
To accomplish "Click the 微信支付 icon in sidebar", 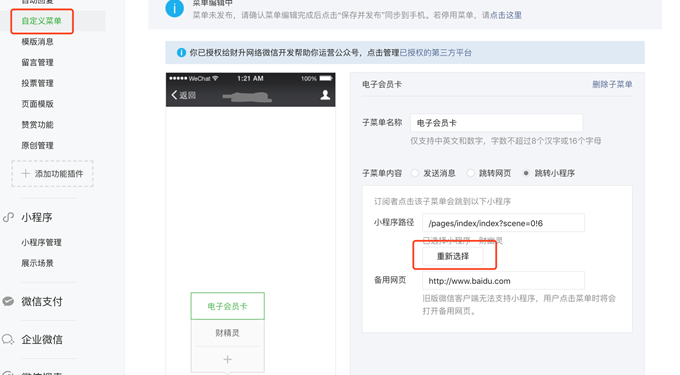I will [x=8, y=301].
